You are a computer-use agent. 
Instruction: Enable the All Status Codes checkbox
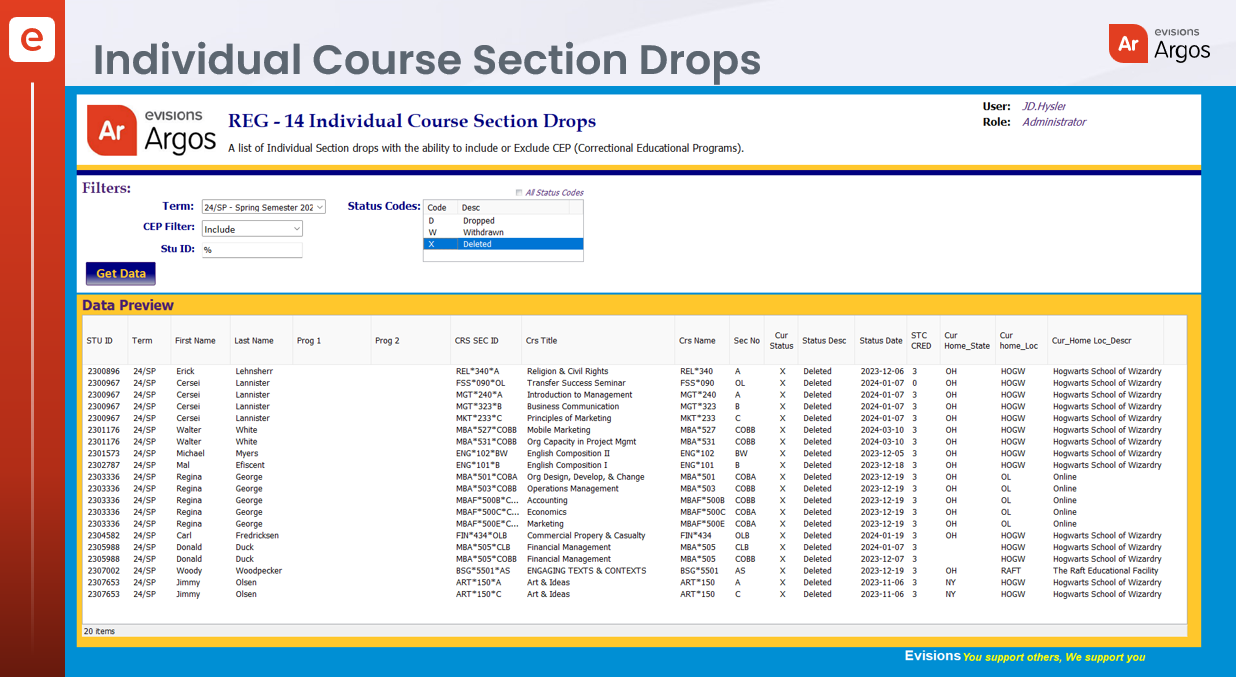tap(519, 193)
